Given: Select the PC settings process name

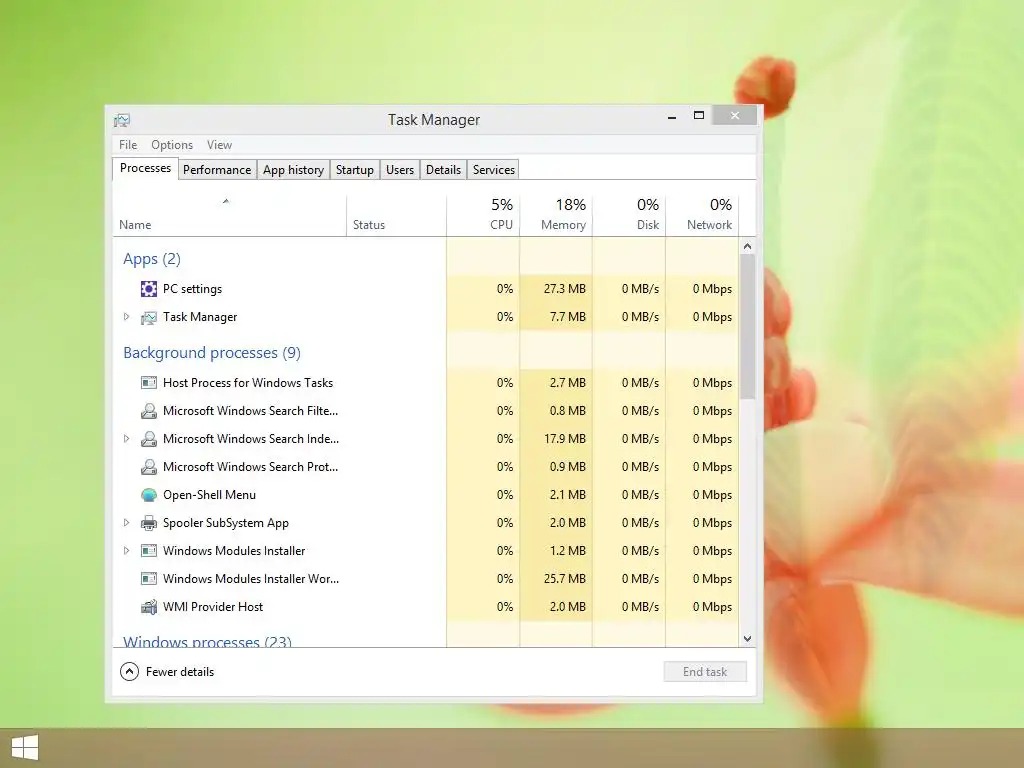Looking at the screenshot, I should [192, 289].
